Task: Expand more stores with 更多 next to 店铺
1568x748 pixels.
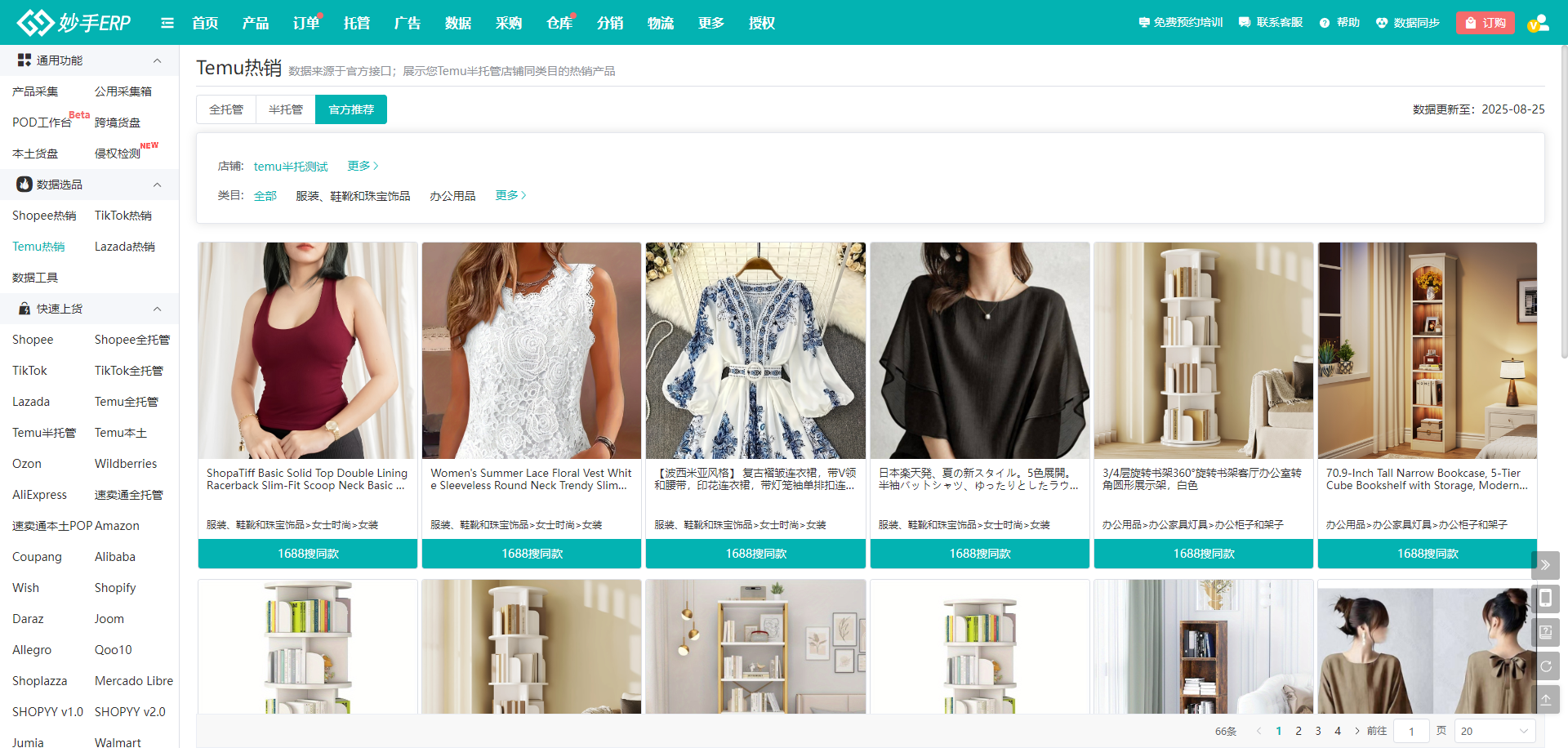Action: coord(363,166)
